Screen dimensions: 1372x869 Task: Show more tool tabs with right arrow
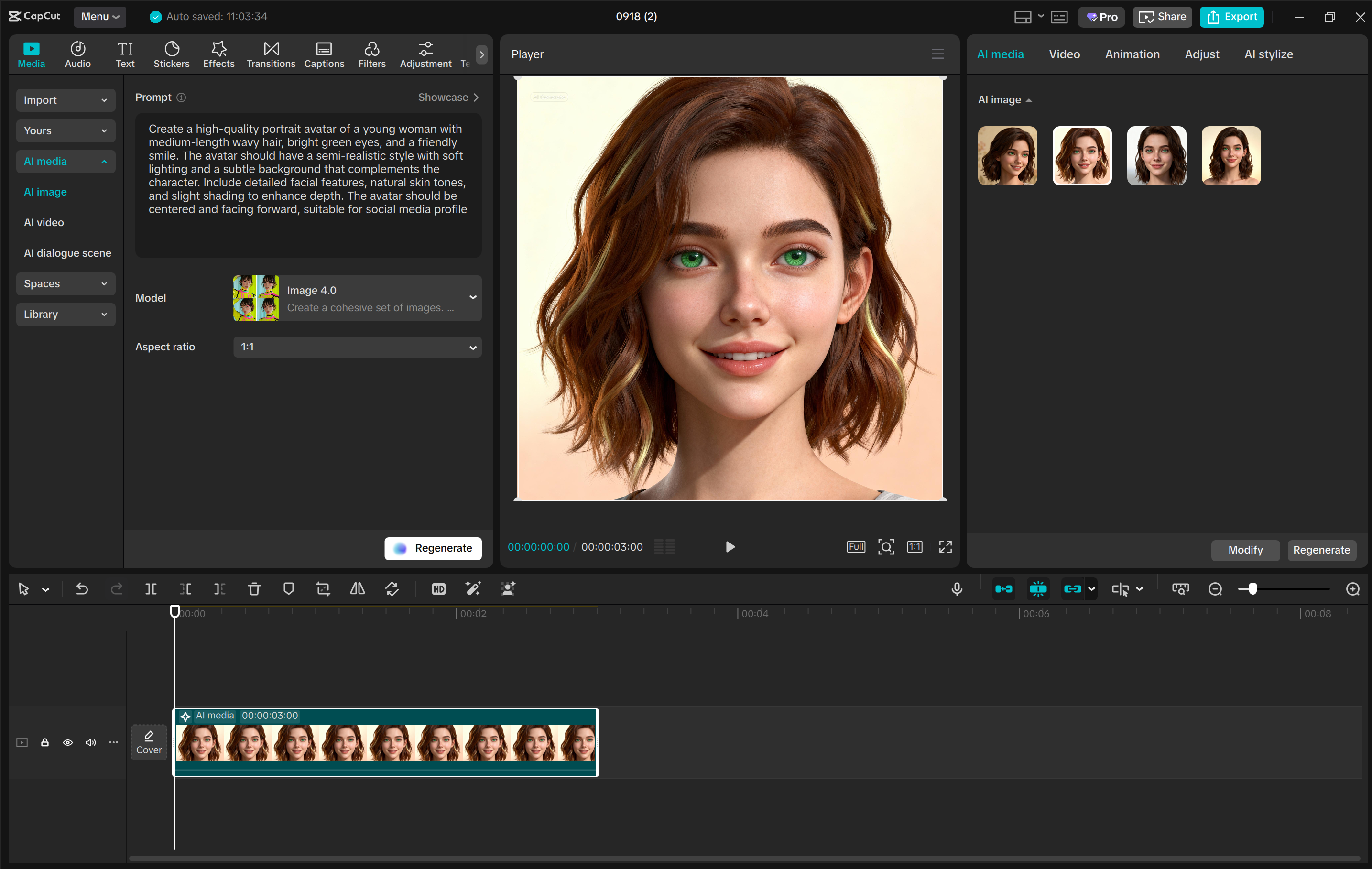(x=482, y=54)
